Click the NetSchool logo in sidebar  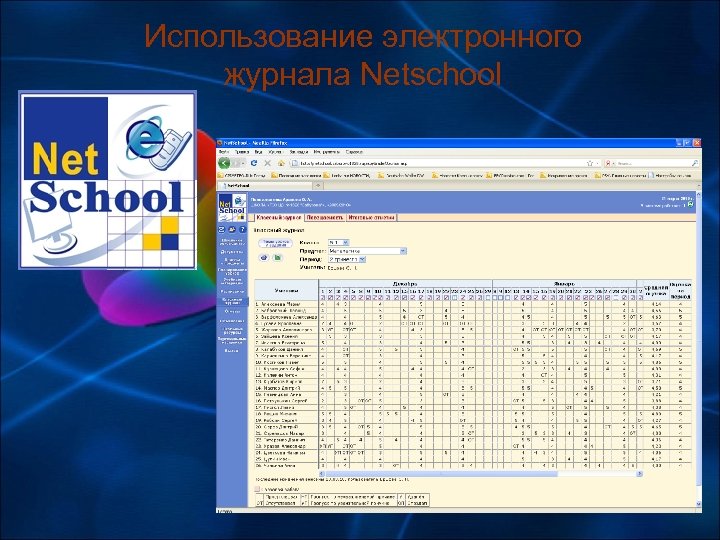click(232, 208)
